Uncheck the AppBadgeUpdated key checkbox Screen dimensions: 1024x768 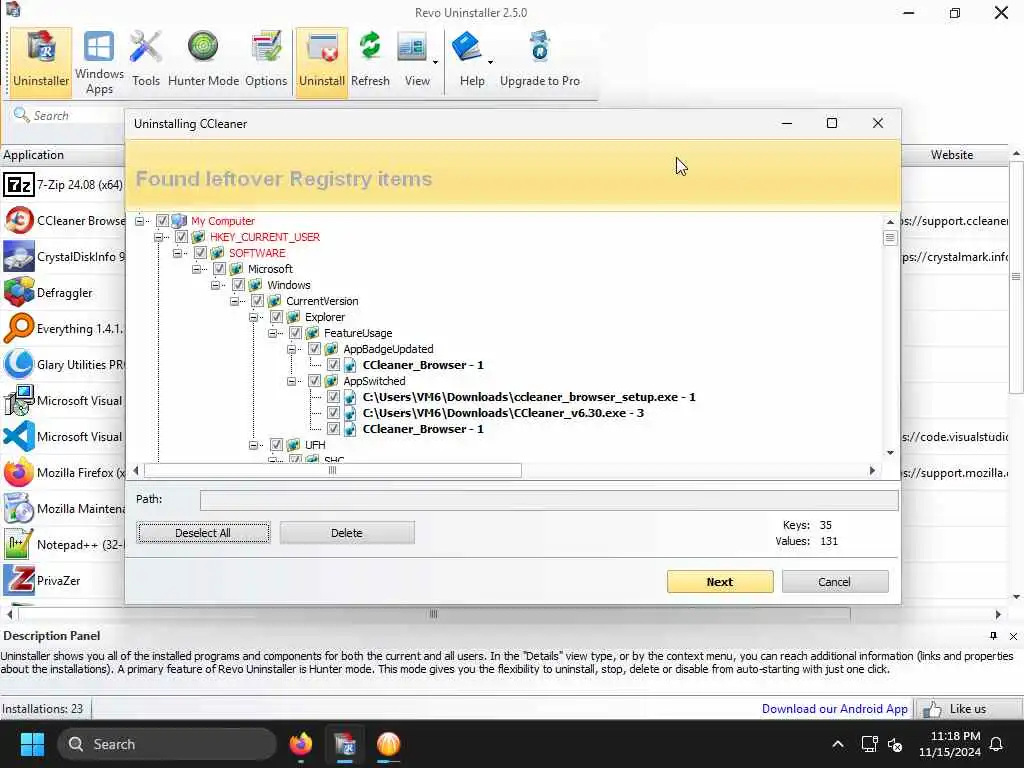(314, 349)
